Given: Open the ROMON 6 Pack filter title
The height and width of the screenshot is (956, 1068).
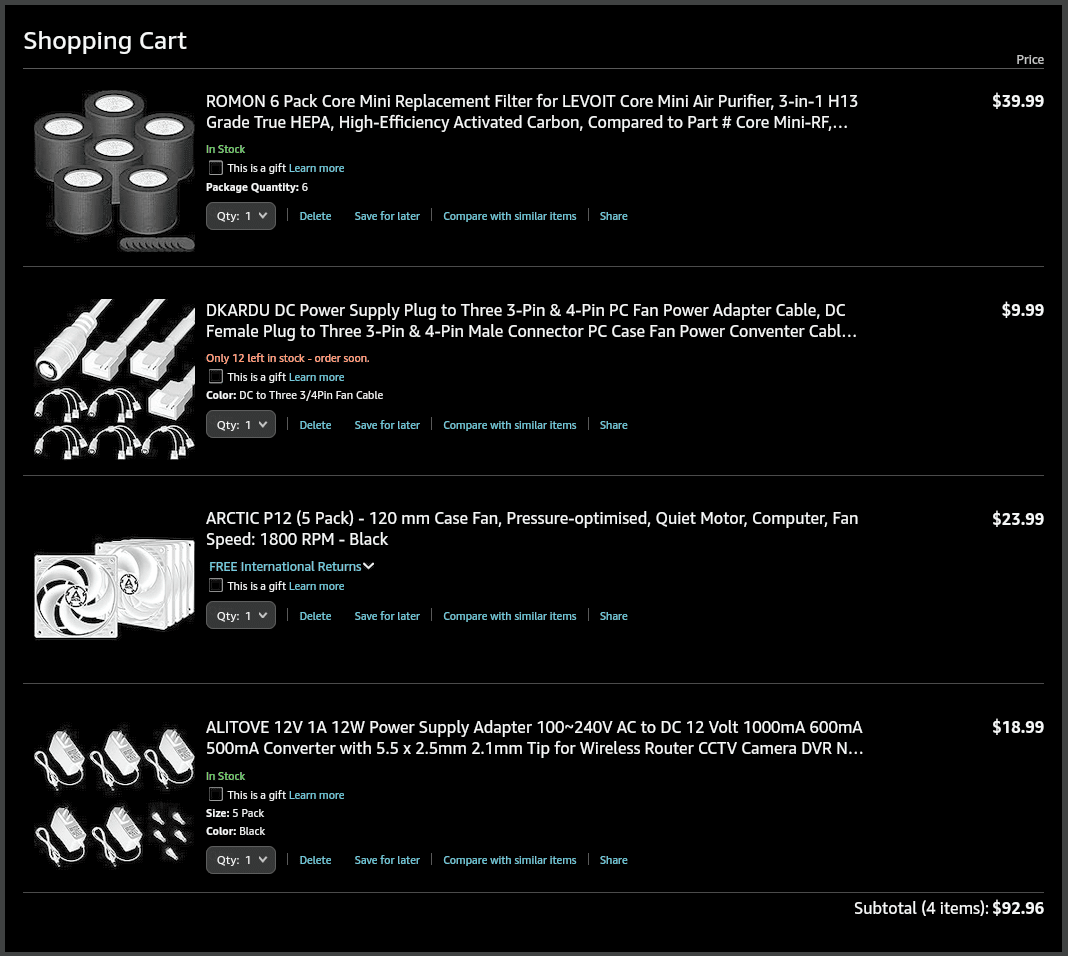Looking at the screenshot, I should pos(532,112).
